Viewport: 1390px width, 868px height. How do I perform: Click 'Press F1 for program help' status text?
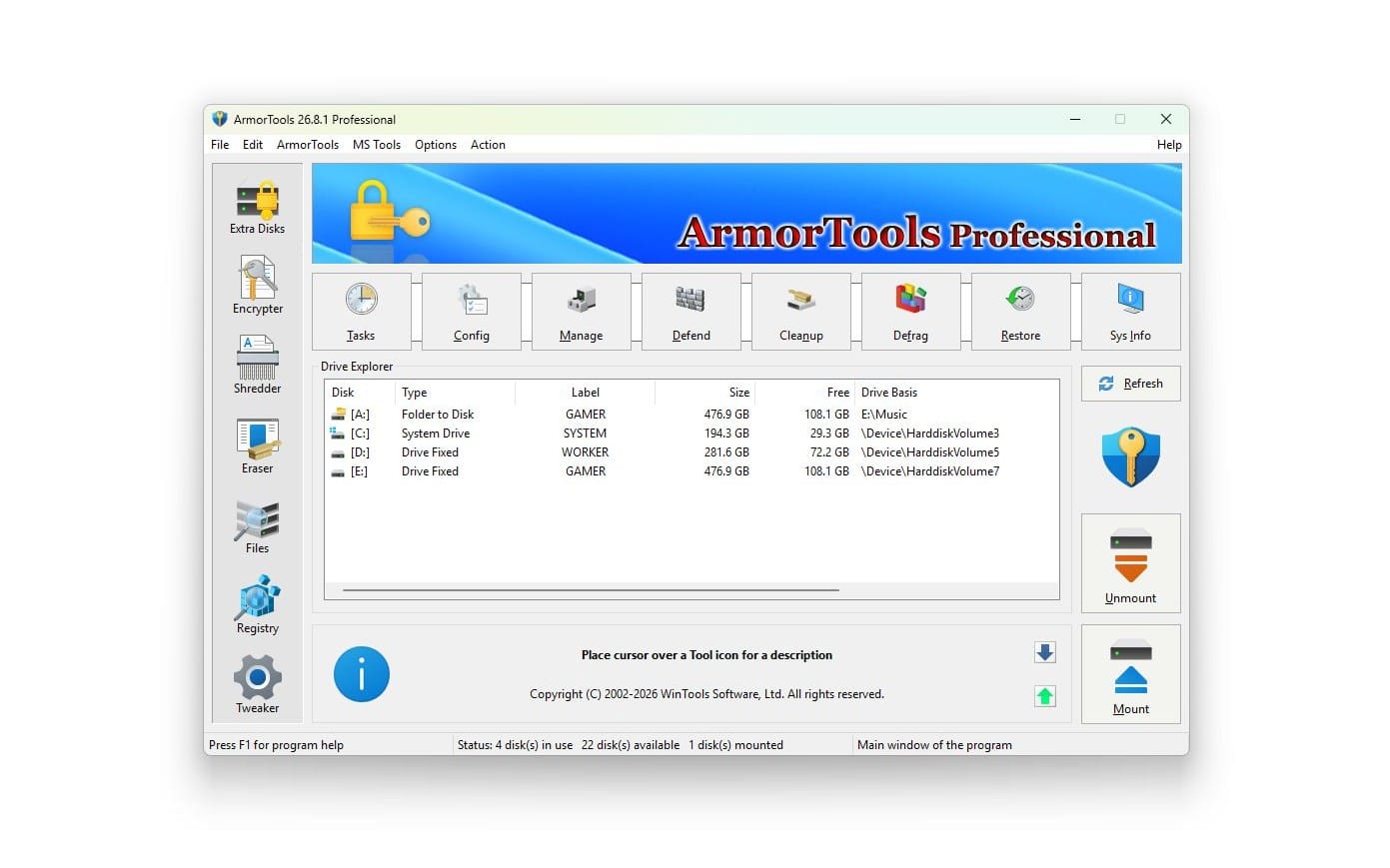click(x=276, y=745)
